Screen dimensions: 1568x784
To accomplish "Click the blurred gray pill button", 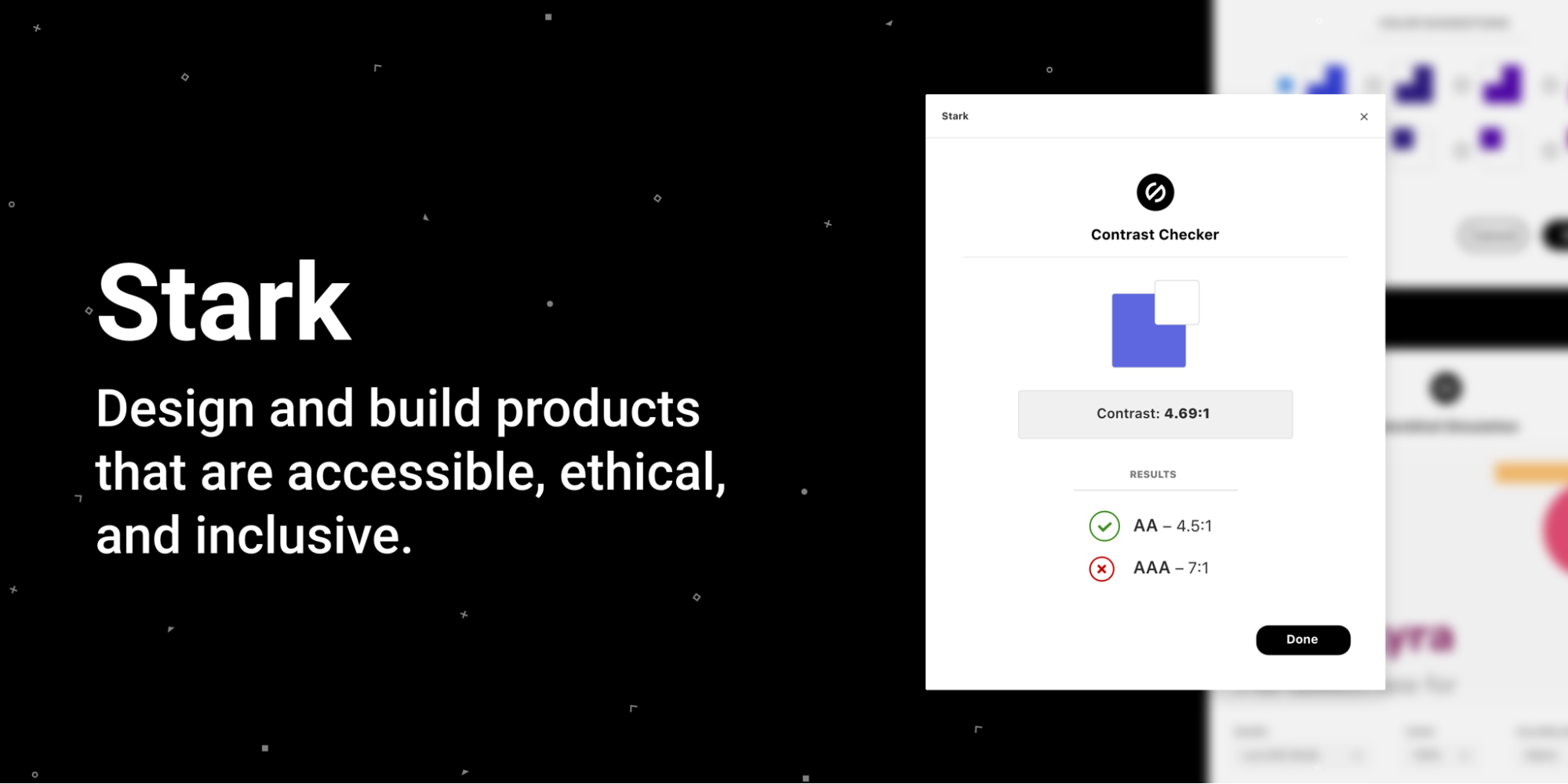I will [x=1493, y=235].
